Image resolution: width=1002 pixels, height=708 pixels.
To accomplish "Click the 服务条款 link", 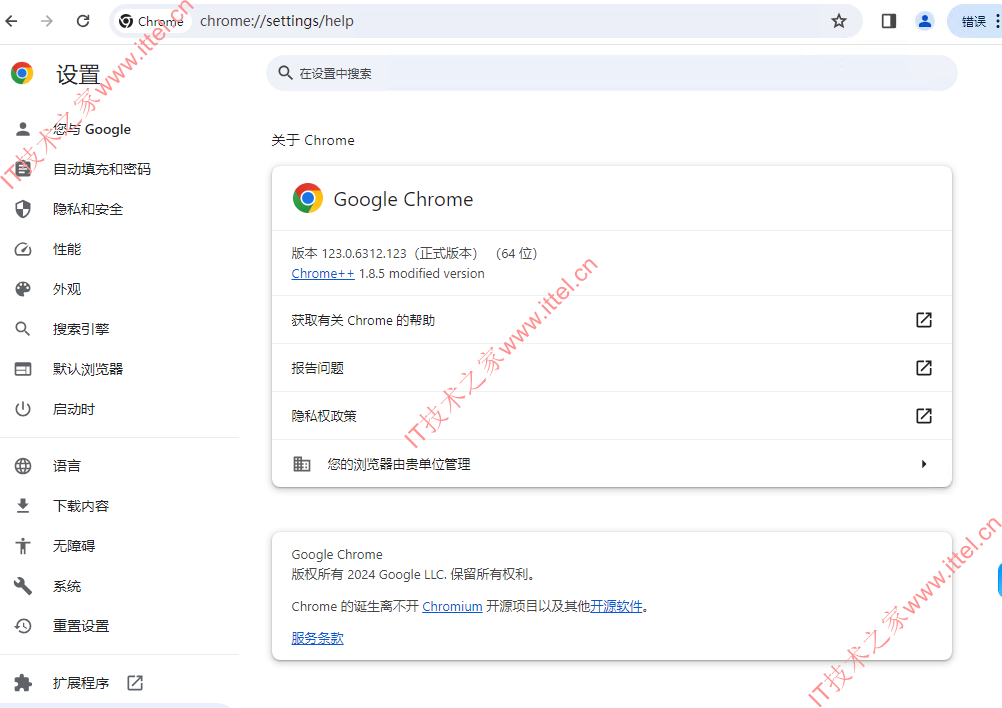I will pos(317,637).
